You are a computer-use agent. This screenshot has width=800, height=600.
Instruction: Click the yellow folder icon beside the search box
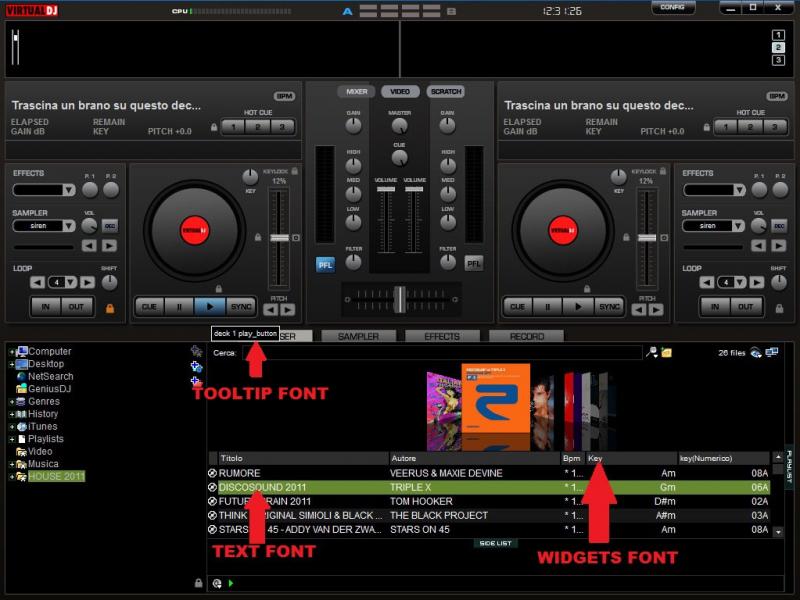pyautogui.click(x=666, y=352)
